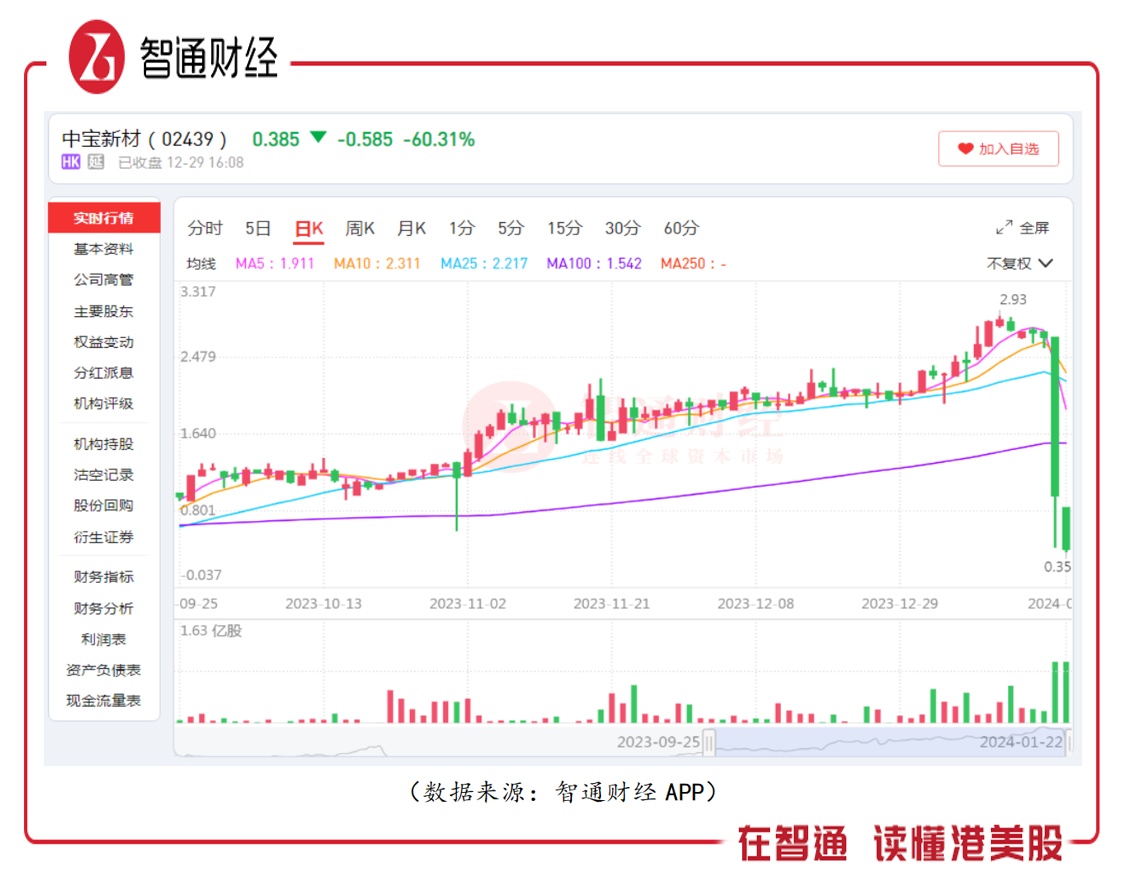This screenshot has height=893, width=1139.
Task: Choose the 15分 interval tab
Action: pos(564,228)
